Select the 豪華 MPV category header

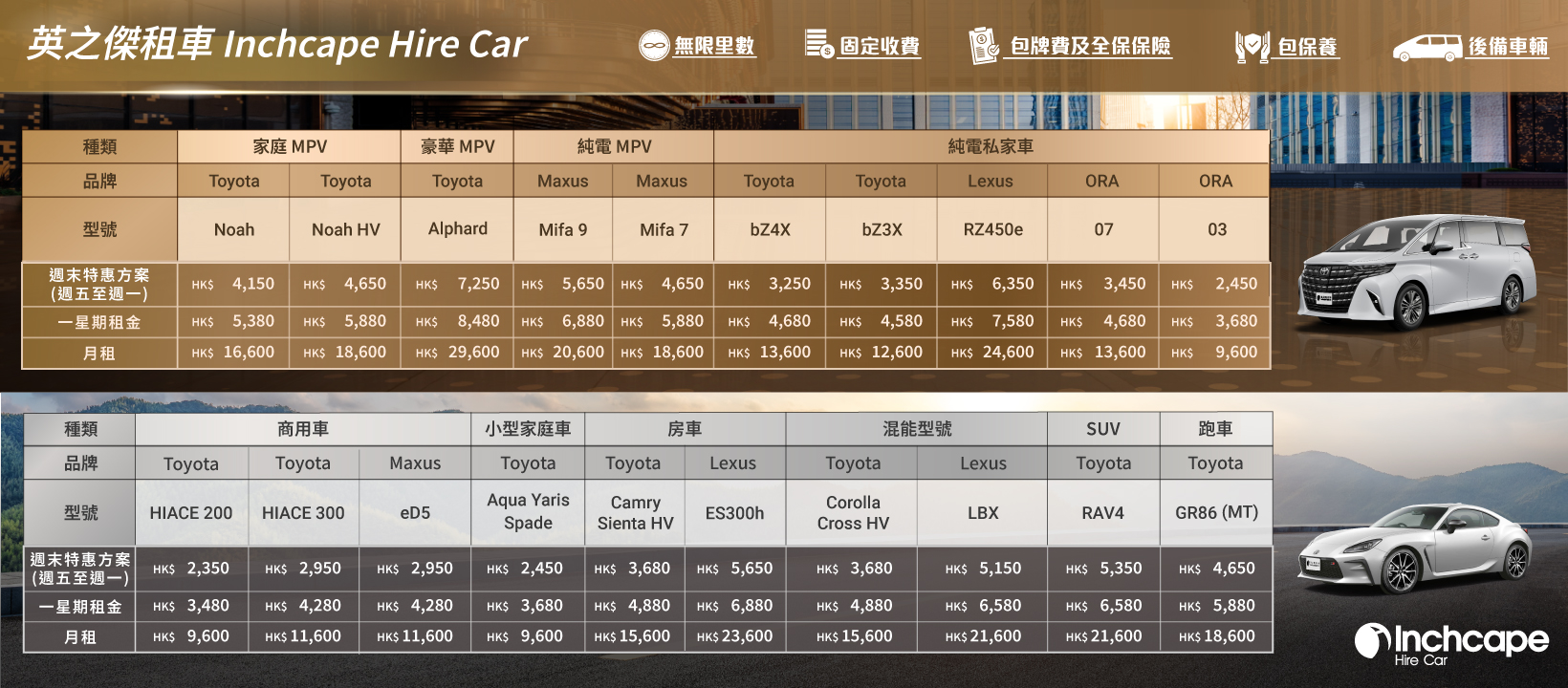coord(458,147)
